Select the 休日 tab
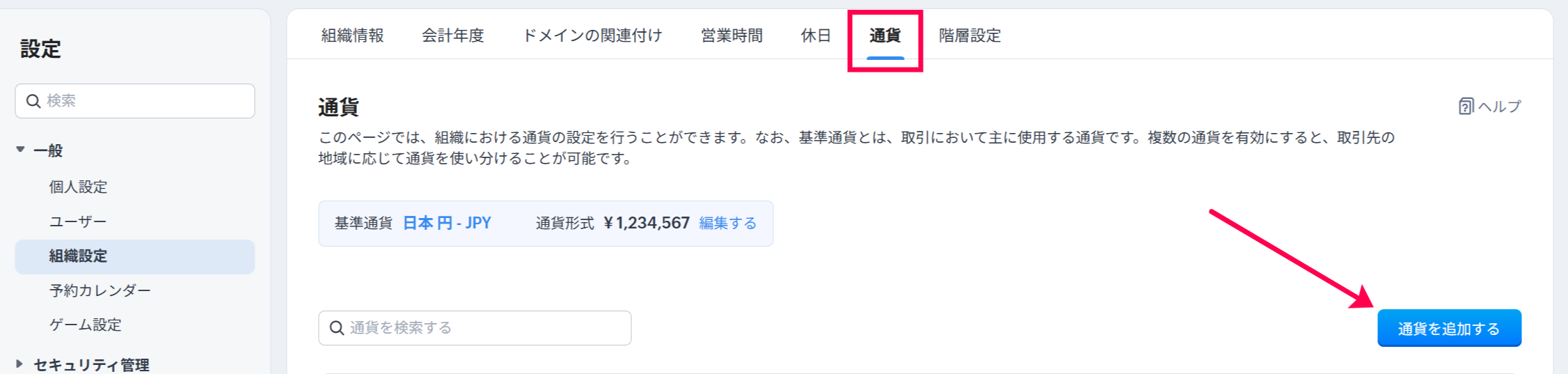The width and height of the screenshot is (1568, 374). coord(816,36)
